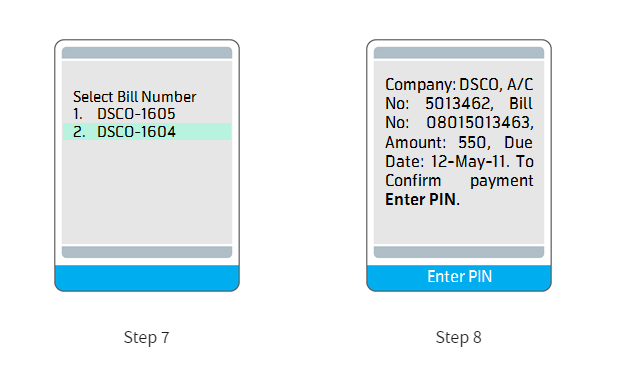Image resolution: width=620 pixels, height=378 pixels.
Task: Tap the blank blue softkey bar on Step 7 phone
Action: click(x=147, y=278)
